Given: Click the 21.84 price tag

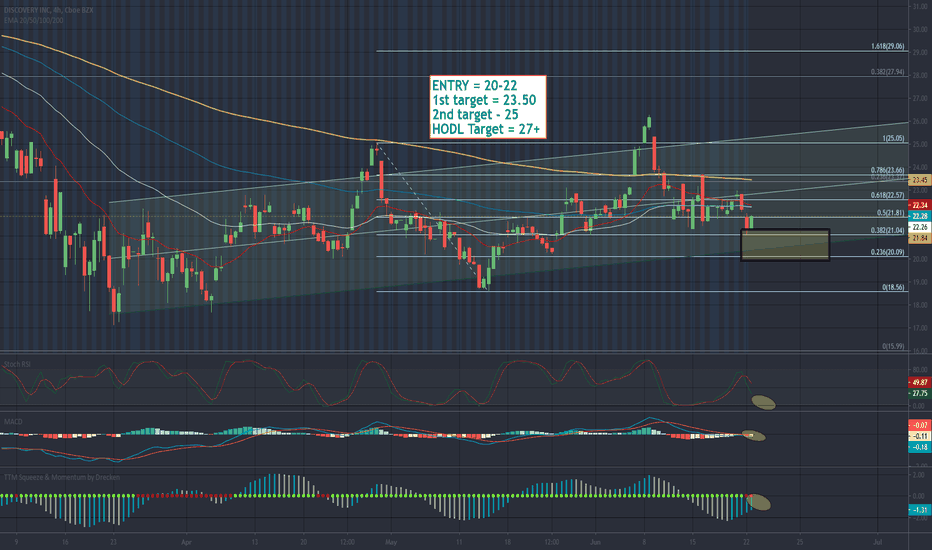Looking at the screenshot, I should 920,238.
